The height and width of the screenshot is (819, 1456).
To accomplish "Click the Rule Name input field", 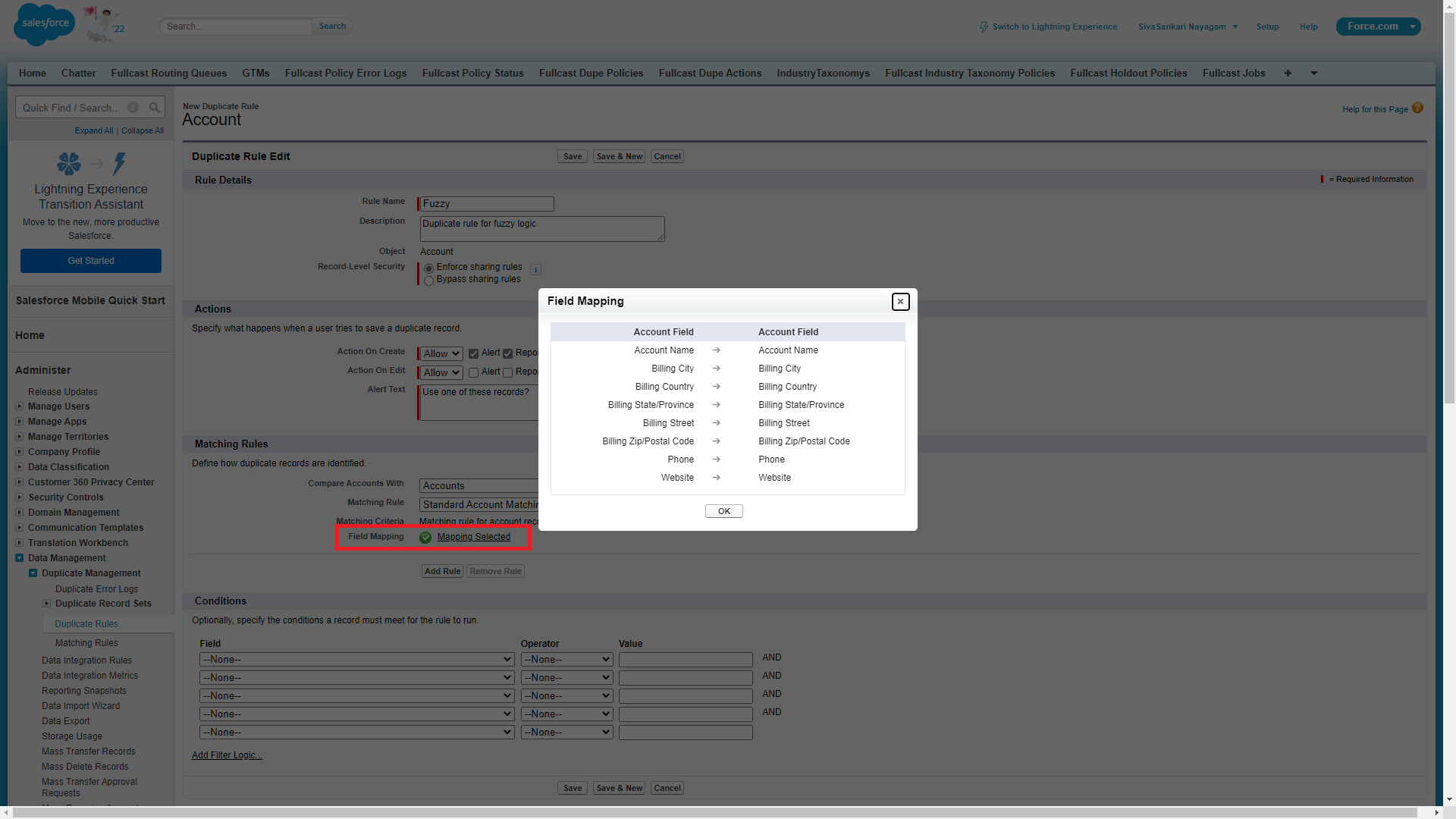I will click(487, 204).
